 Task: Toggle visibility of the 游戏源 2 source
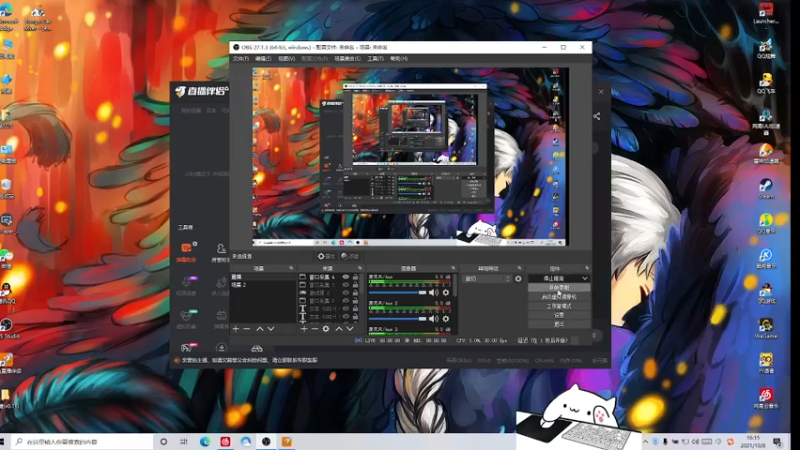click(346, 293)
